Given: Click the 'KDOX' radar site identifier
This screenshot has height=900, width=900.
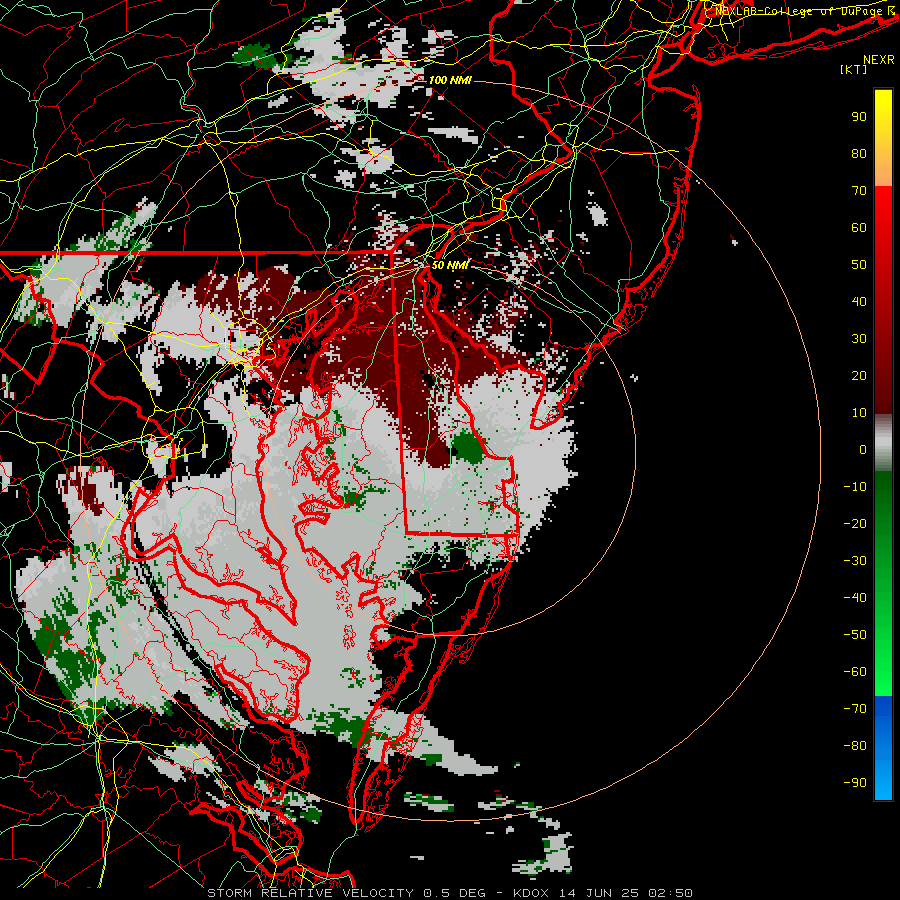Looking at the screenshot, I should pyautogui.click(x=530, y=893).
